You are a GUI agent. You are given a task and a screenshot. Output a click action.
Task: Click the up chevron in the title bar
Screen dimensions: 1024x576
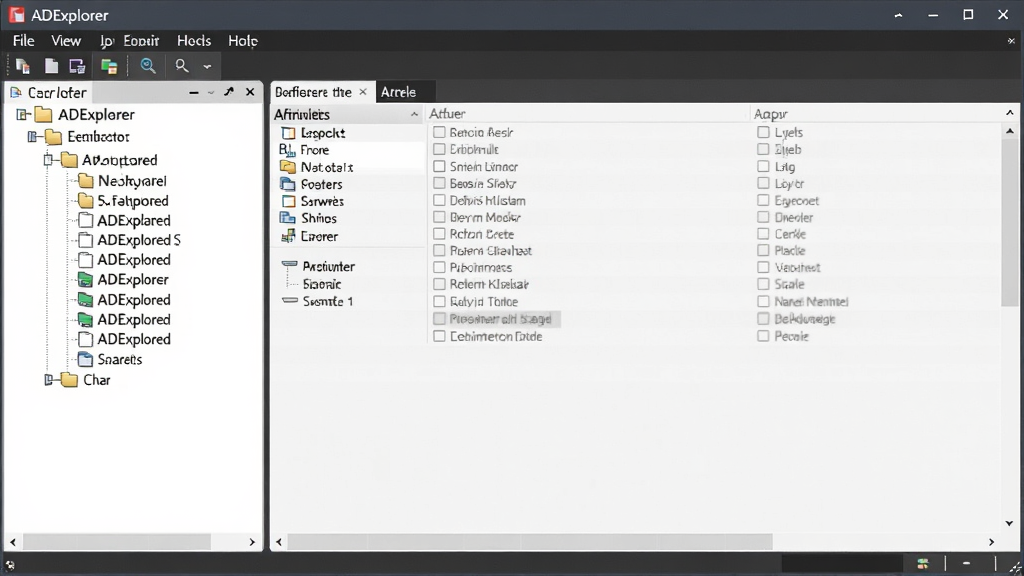click(899, 15)
